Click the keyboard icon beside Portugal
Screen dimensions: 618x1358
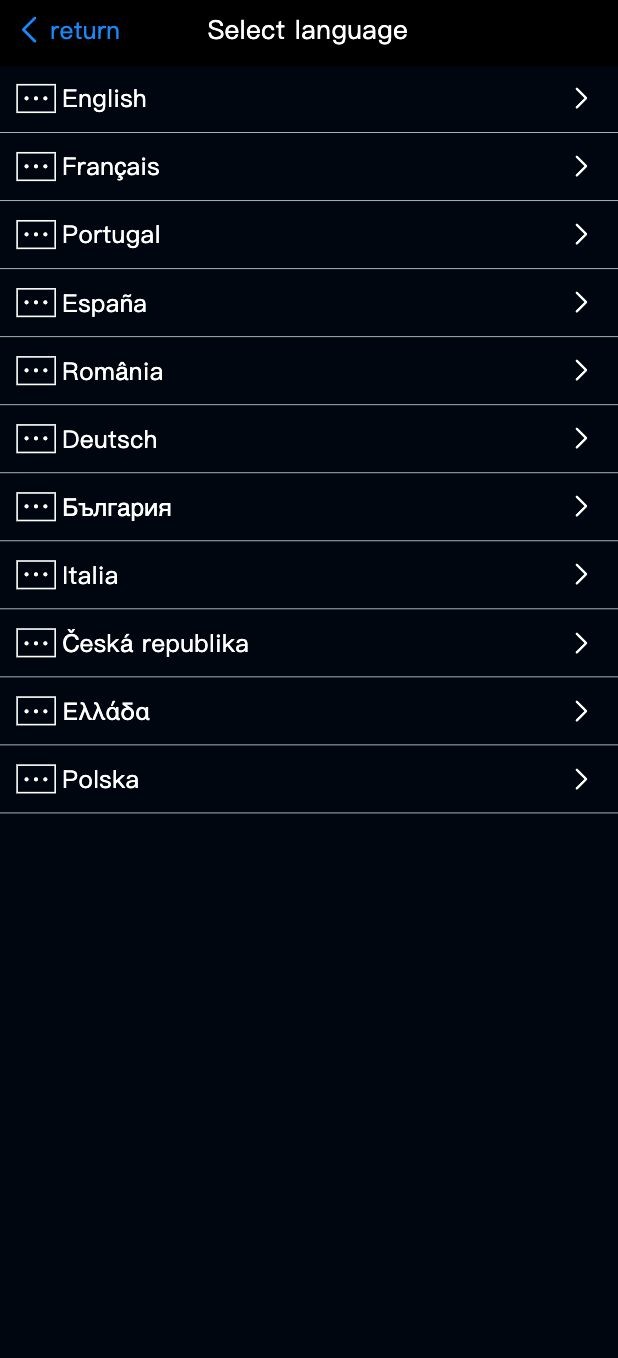(36, 235)
